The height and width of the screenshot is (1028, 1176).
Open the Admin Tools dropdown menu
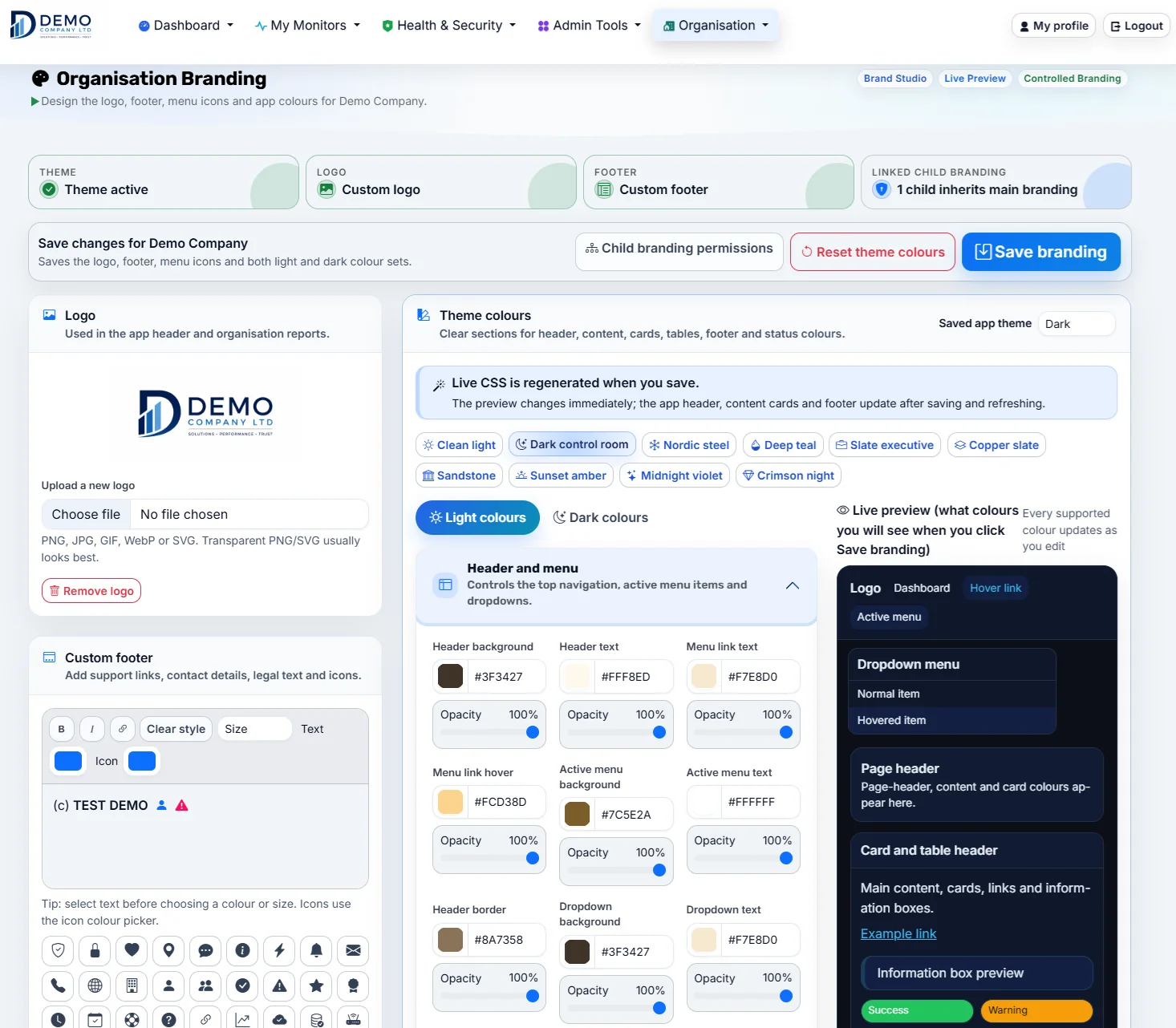[x=590, y=26]
